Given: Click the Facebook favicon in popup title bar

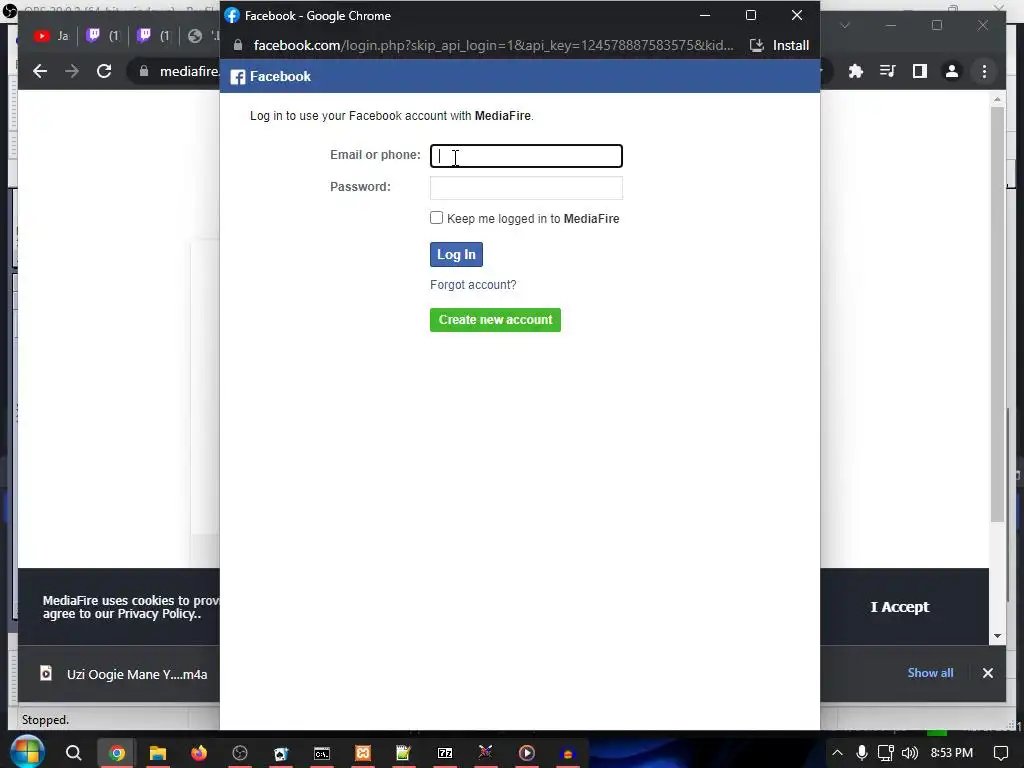Looking at the screenshot, I should point(232,16).
